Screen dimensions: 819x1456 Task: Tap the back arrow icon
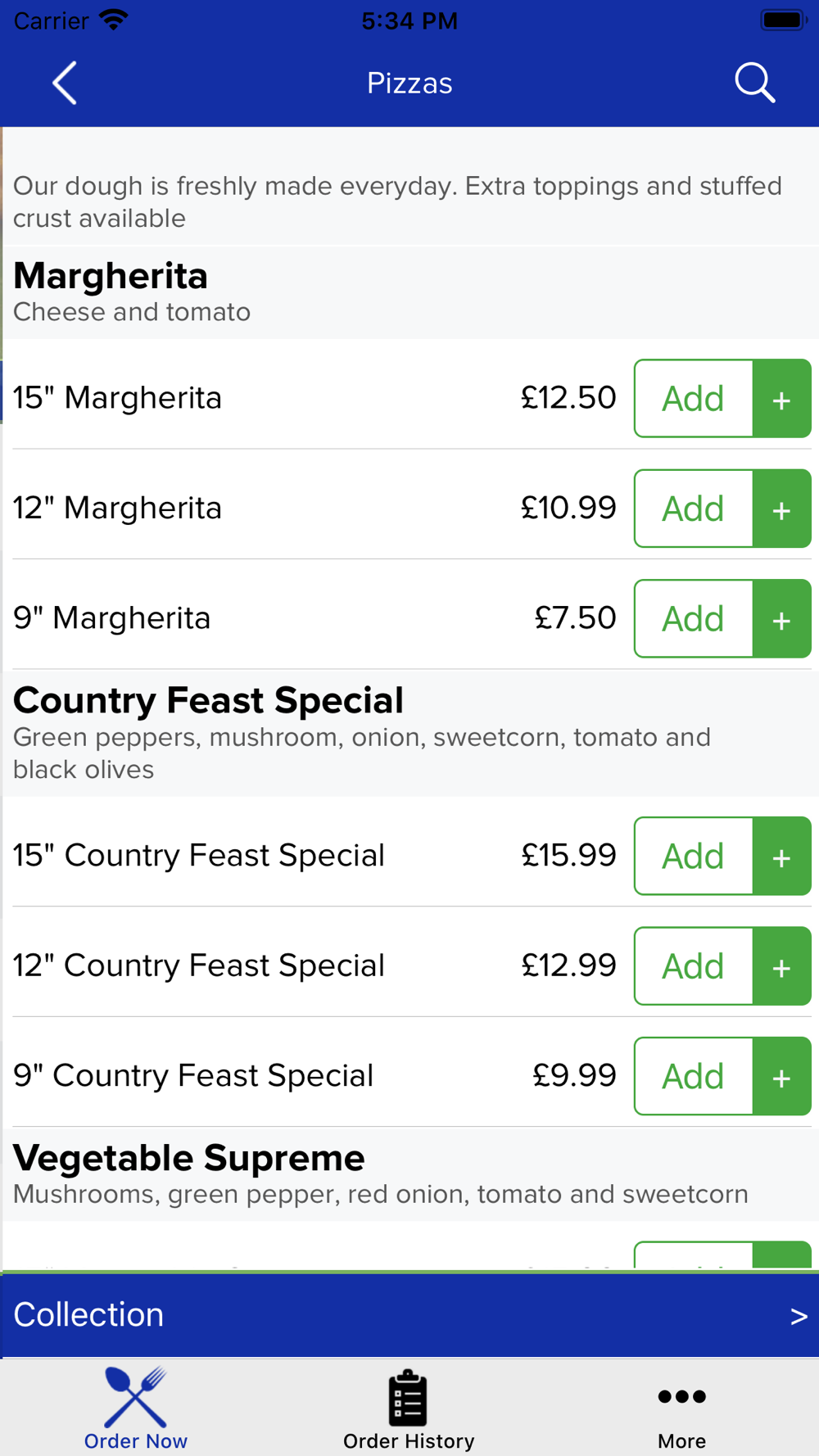(x=65, y=83)
